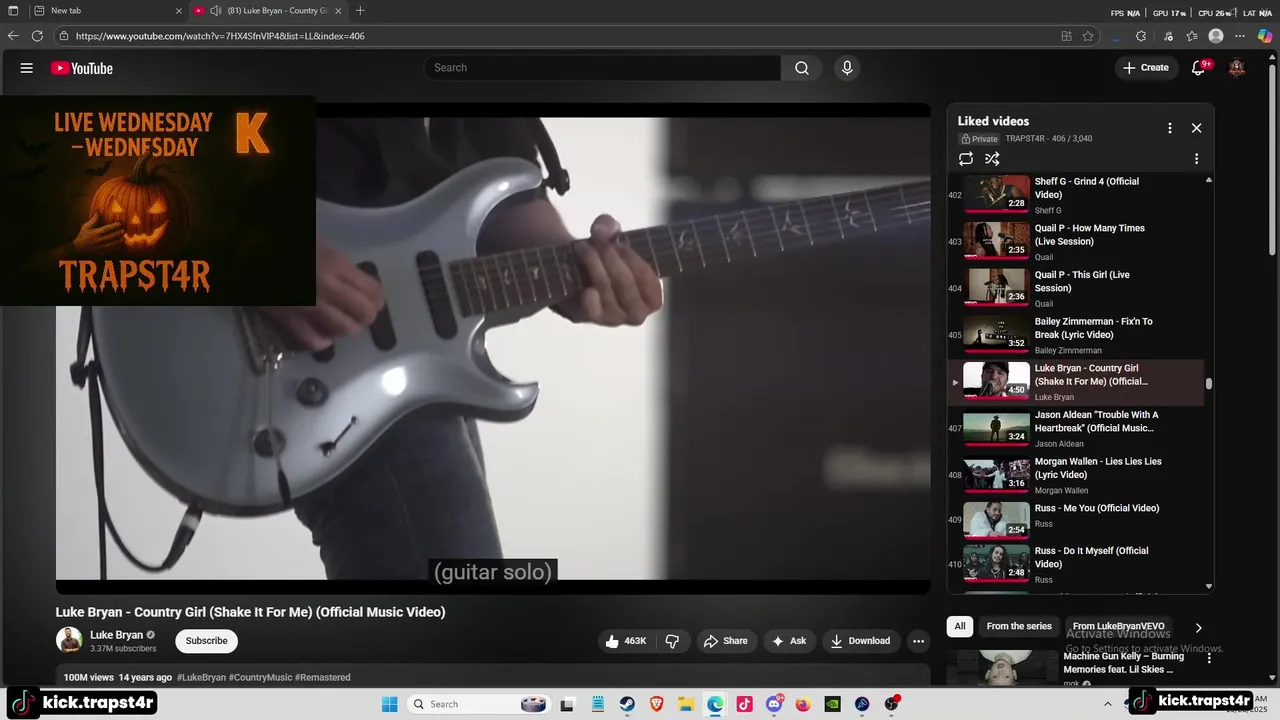The height and width of the screenshot is (720, 1280).
Task: Dislike the video
Action: tap(672, 641)
